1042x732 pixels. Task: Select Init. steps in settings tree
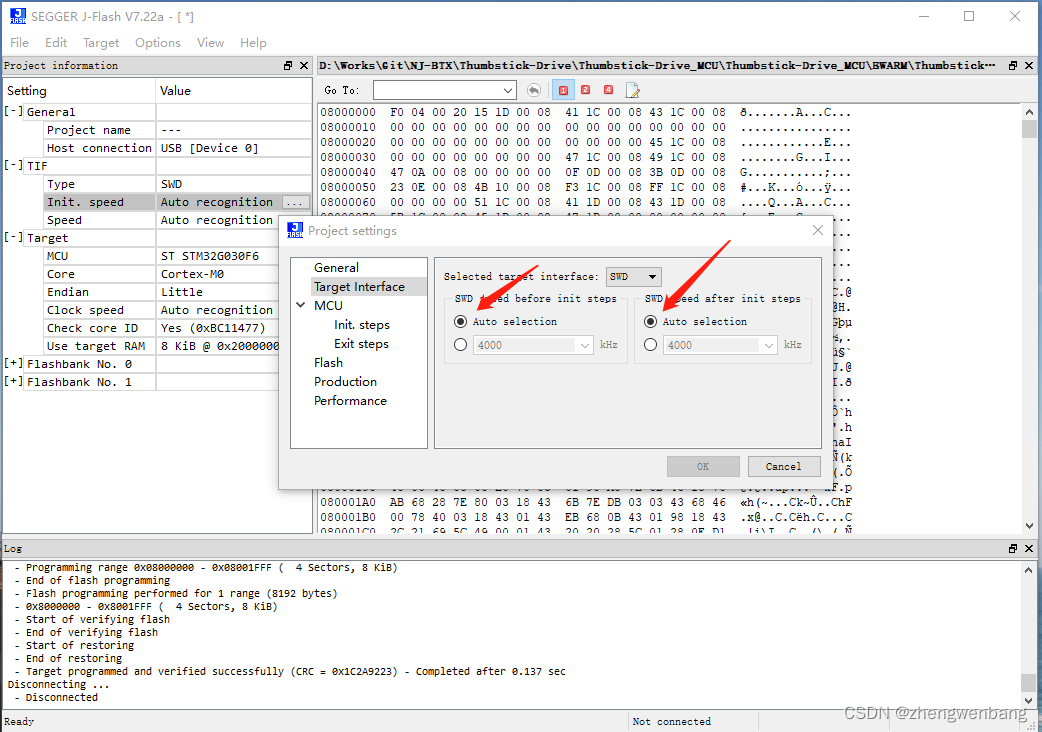pos(362,325)
